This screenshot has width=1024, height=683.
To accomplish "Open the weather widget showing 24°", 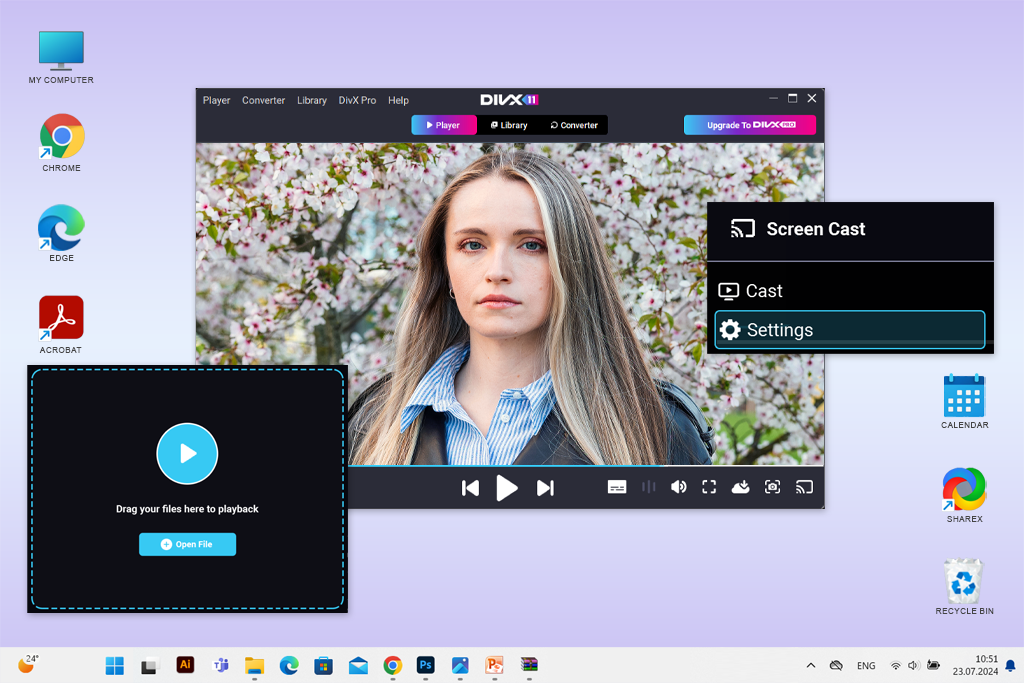I will (27, 664).
